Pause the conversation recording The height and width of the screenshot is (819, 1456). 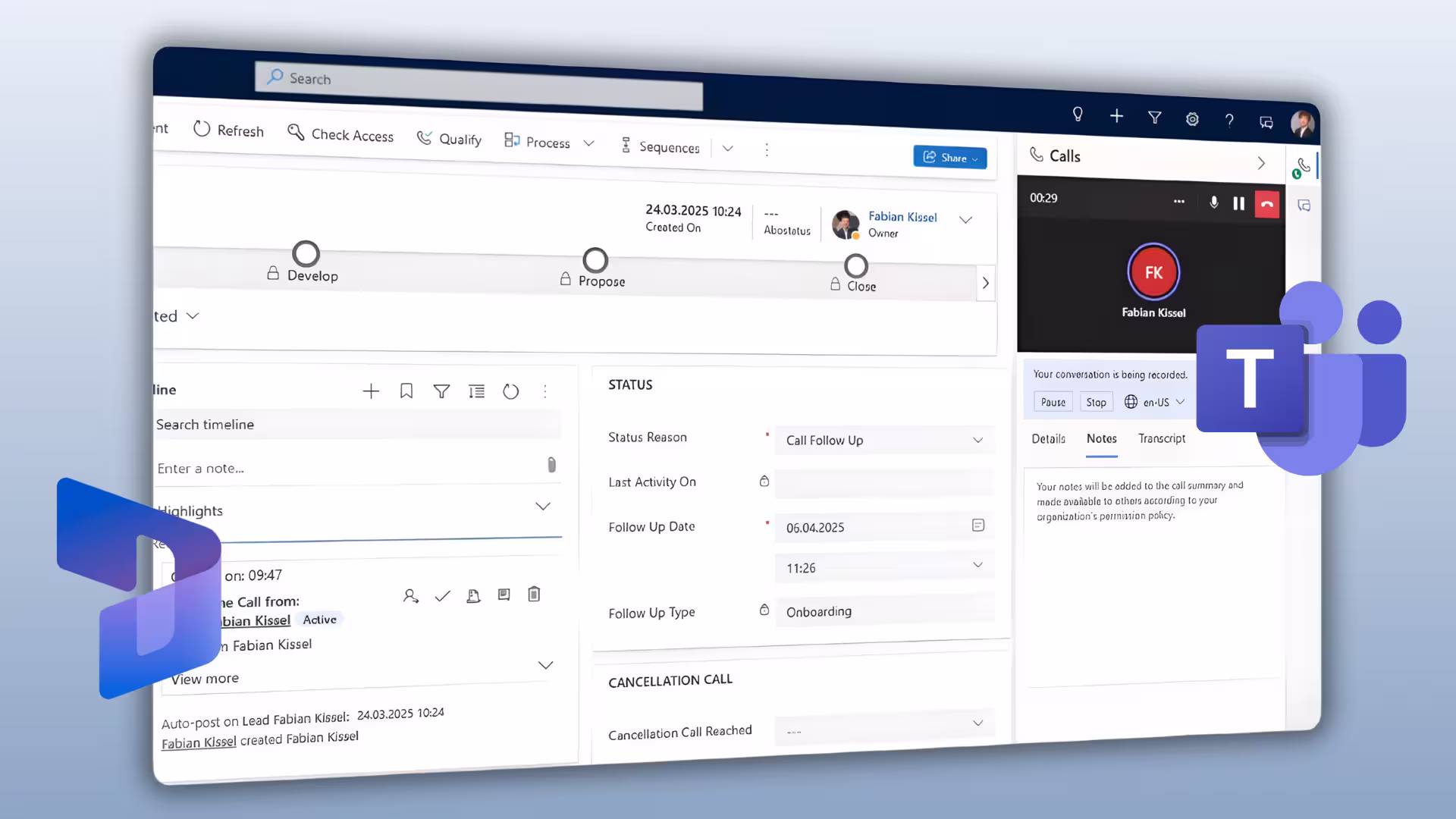pos(1053,402)
